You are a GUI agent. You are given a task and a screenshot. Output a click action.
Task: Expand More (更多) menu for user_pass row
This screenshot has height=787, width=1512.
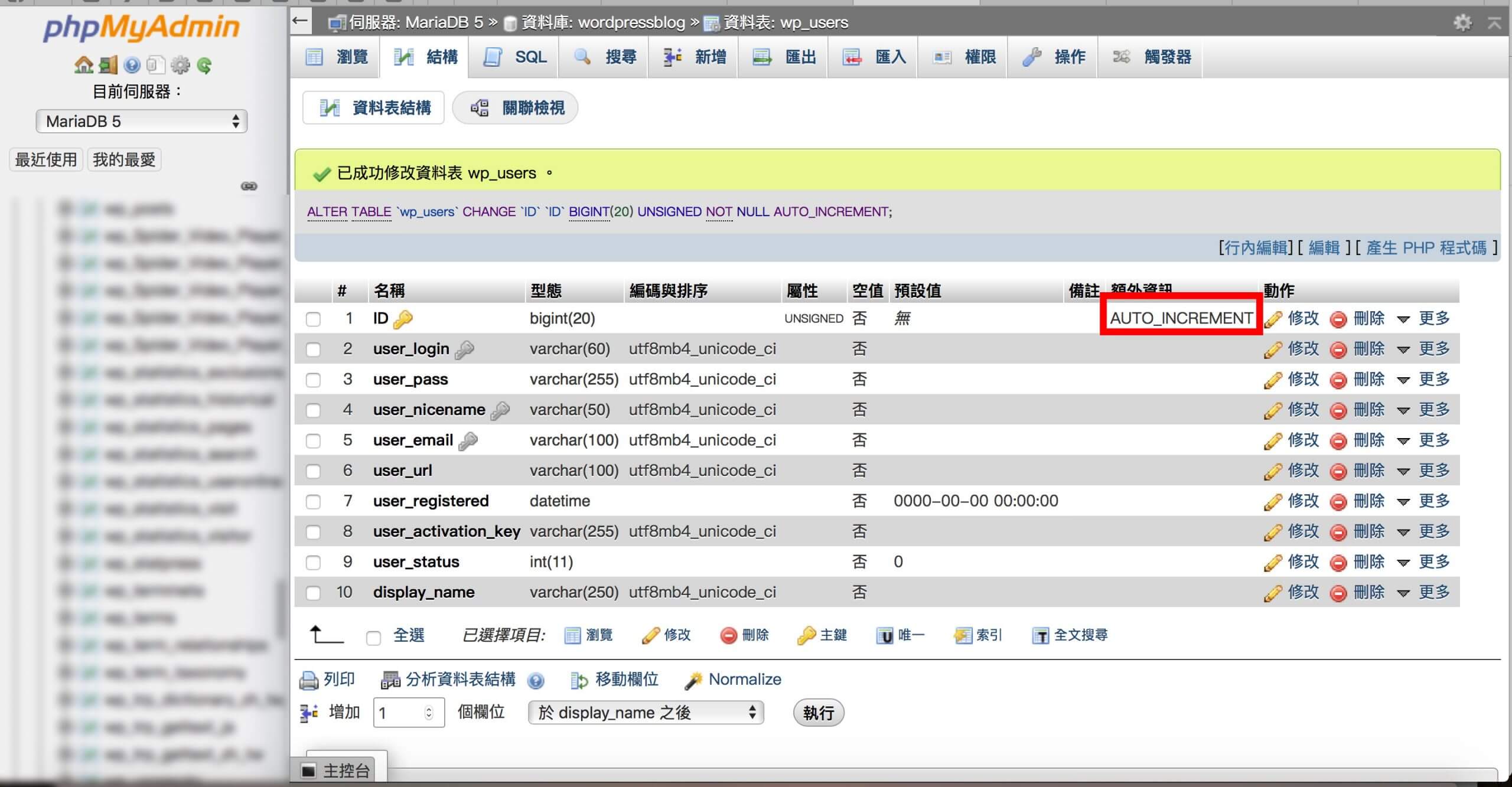coord(1423,380)
